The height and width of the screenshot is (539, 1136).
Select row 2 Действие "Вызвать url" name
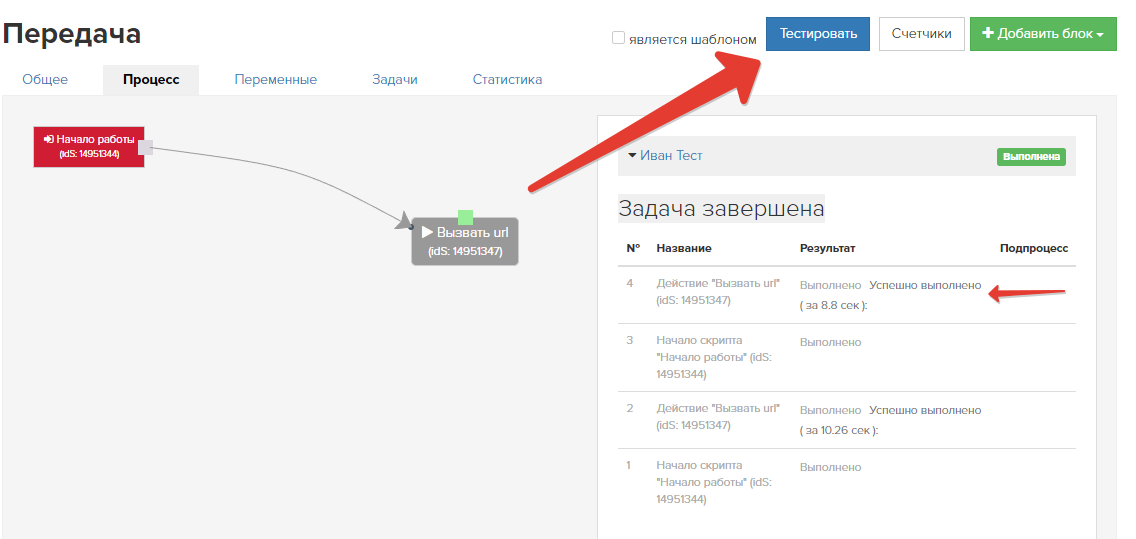click(x=718, y=417)
